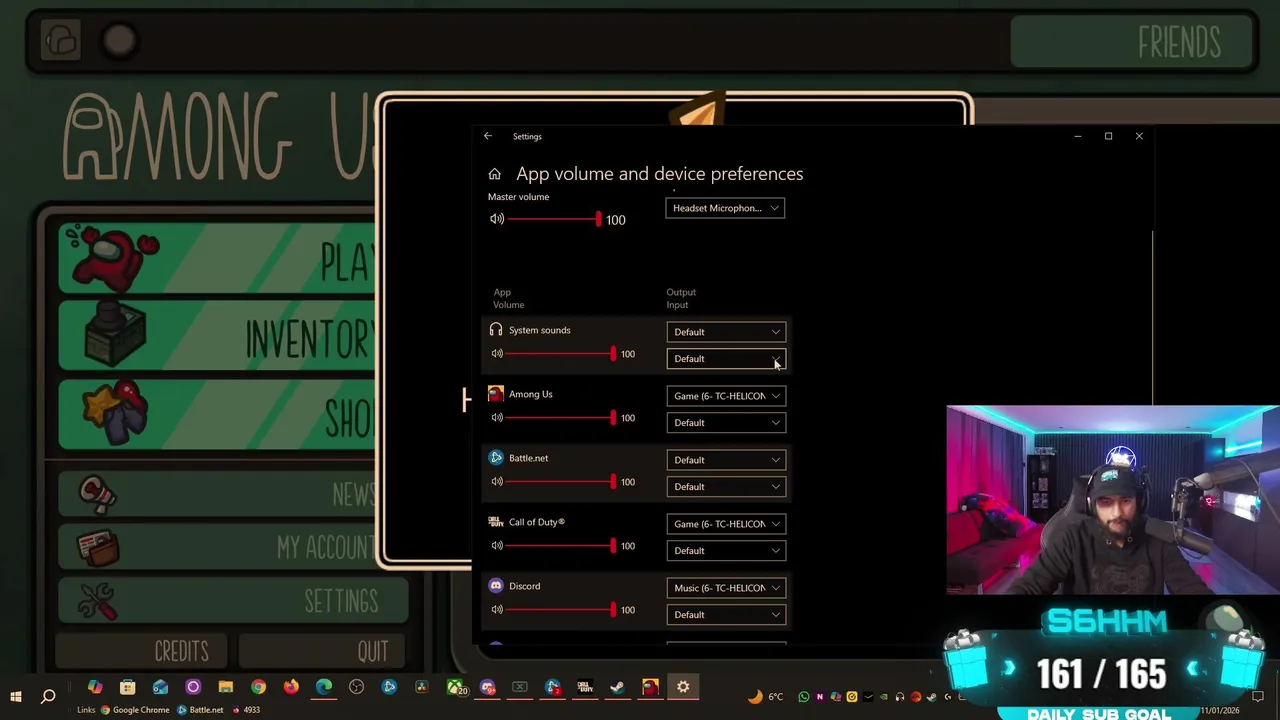The width and height of the screenshot is (1280, 720).
Task: Click Google Chrome in the Links toolbar
Action: click(135, 710)
